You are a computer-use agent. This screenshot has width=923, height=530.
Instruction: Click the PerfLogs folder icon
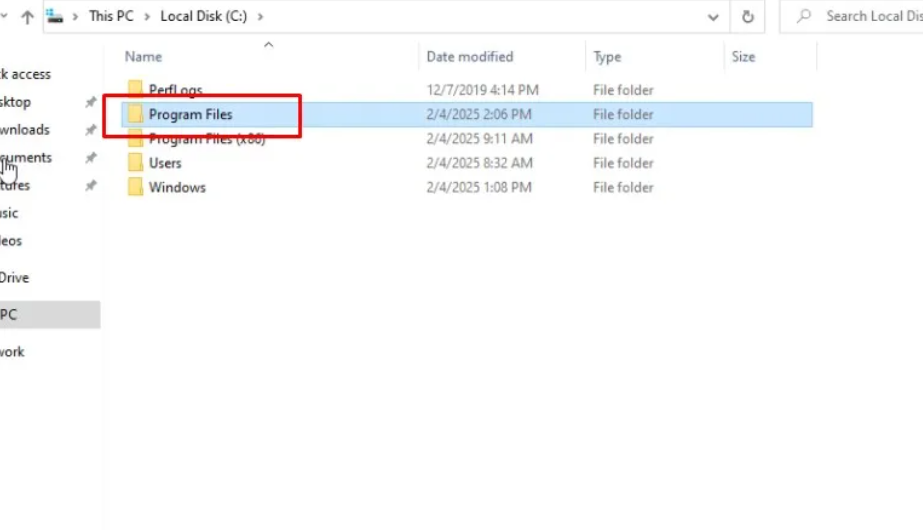click(x=135, y=90)
